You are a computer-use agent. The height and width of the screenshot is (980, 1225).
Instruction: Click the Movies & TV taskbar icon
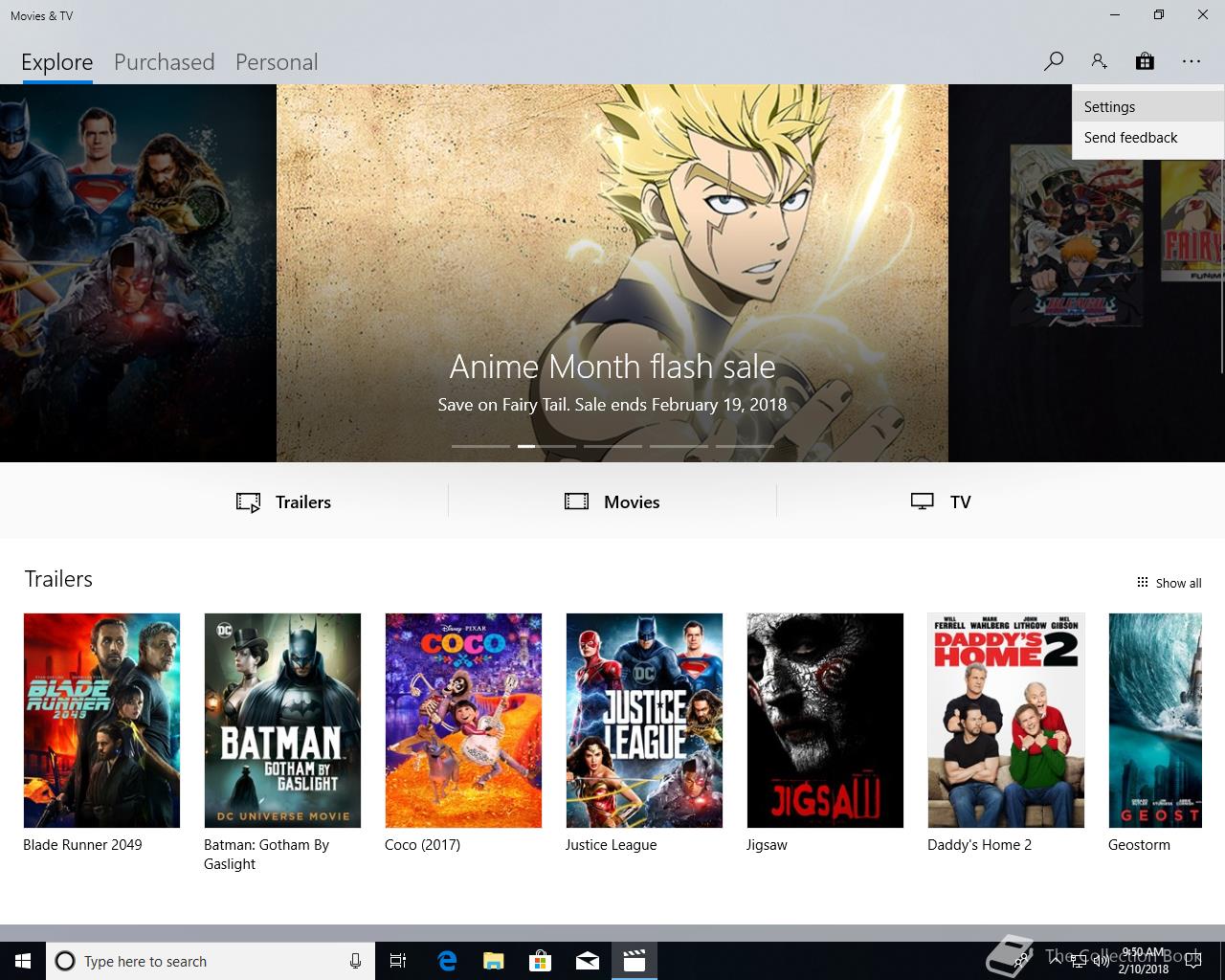(635, 961)
